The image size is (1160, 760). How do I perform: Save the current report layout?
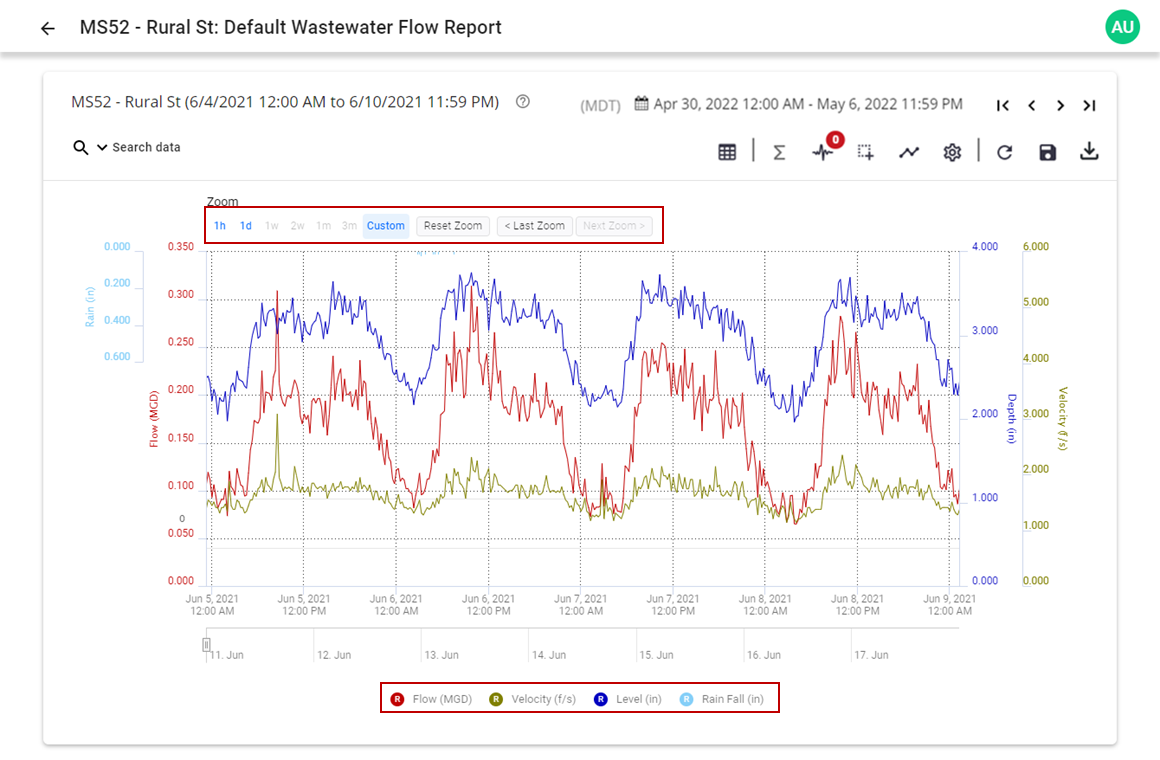[x=1047, y=150]
